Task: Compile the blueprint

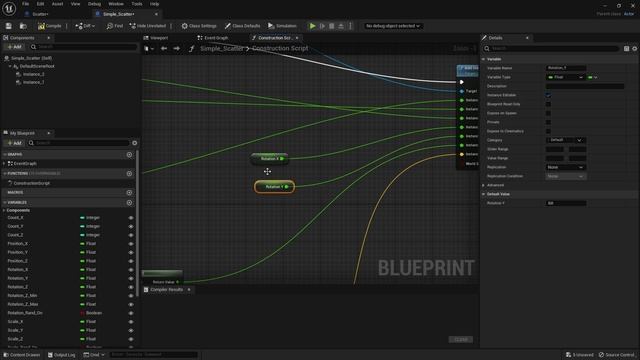Action: click(50, 26)
